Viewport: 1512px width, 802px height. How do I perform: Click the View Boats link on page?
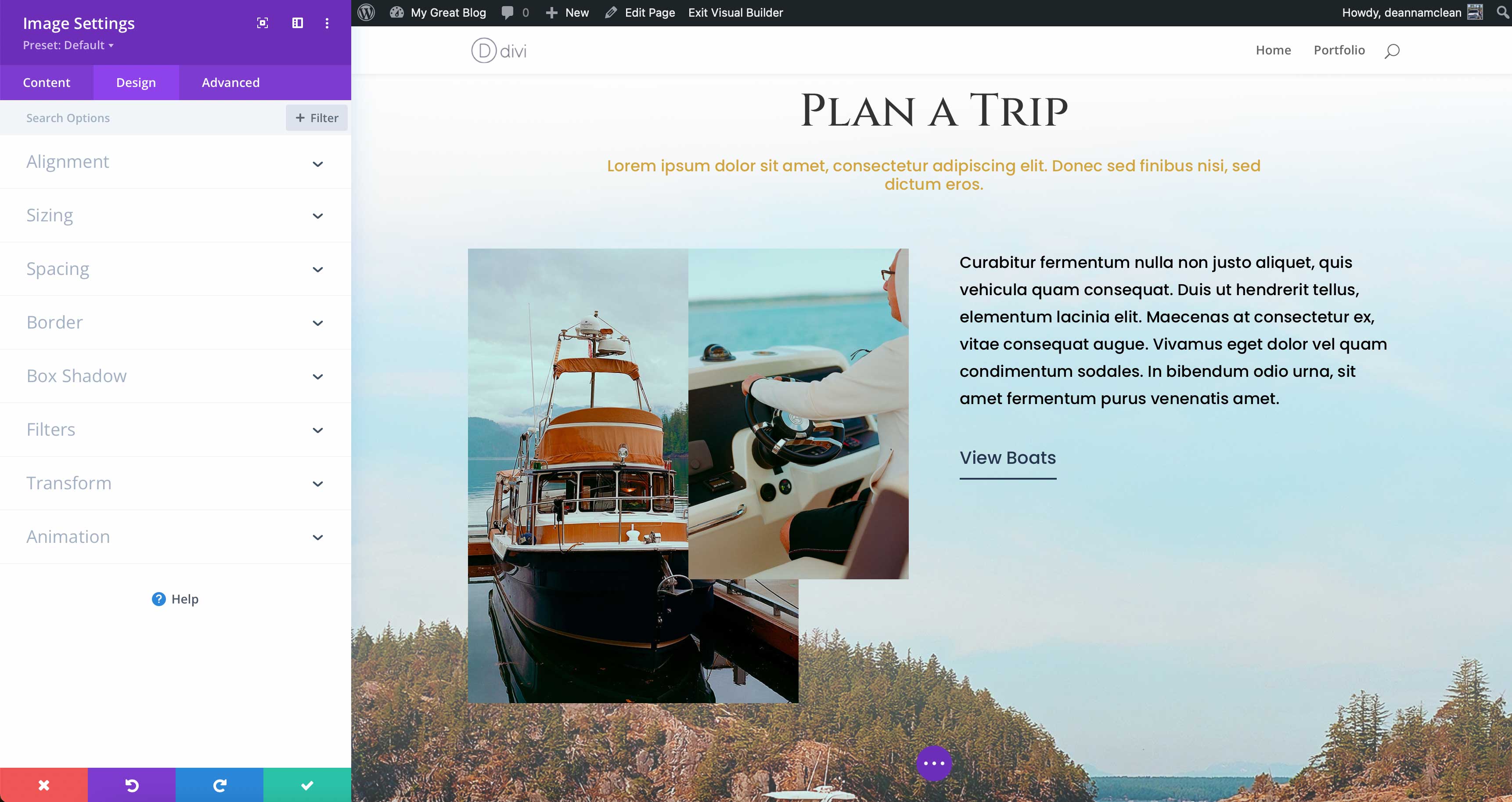[x=1007, y=457]
